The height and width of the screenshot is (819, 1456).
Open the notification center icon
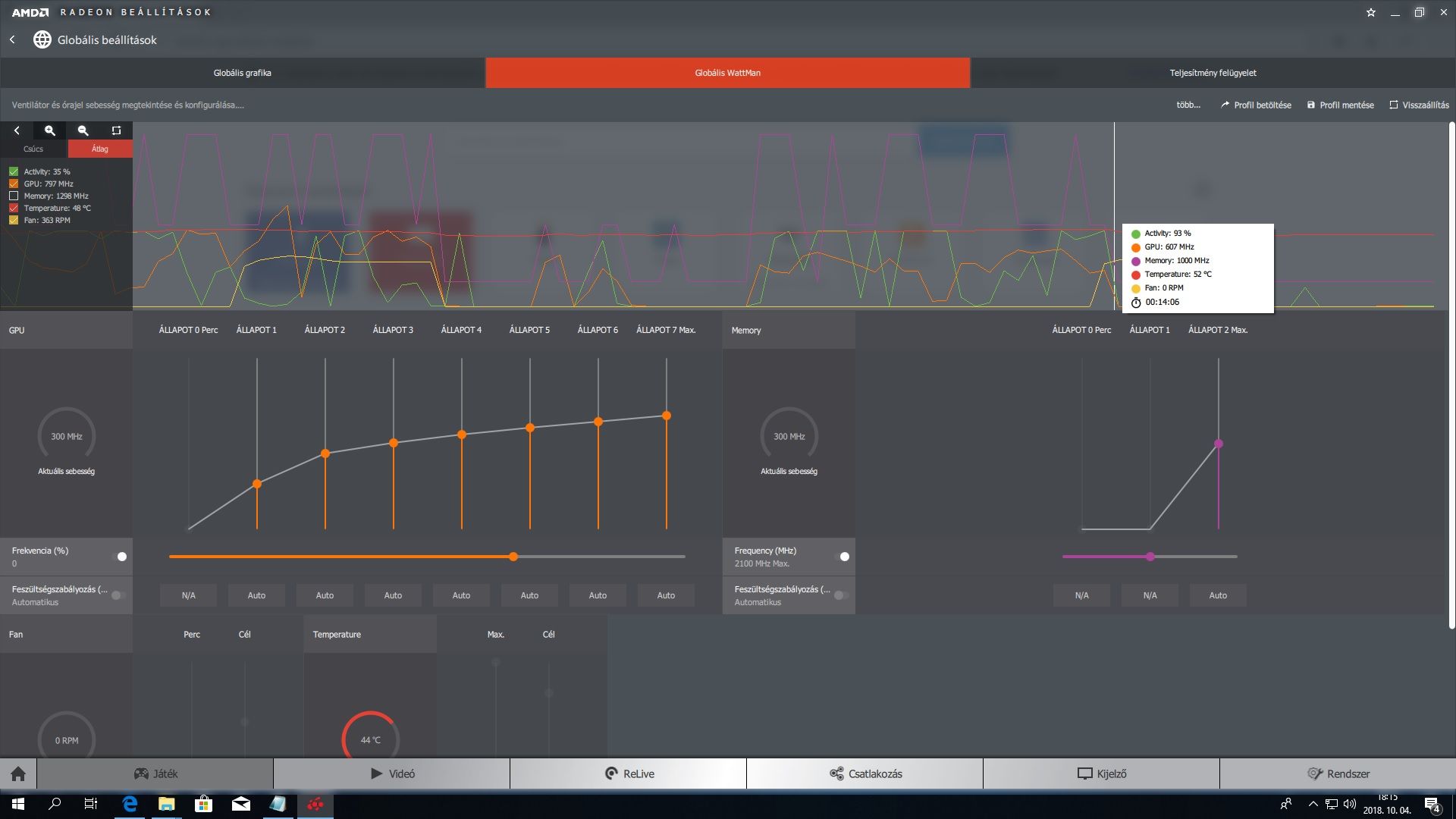1432,804
